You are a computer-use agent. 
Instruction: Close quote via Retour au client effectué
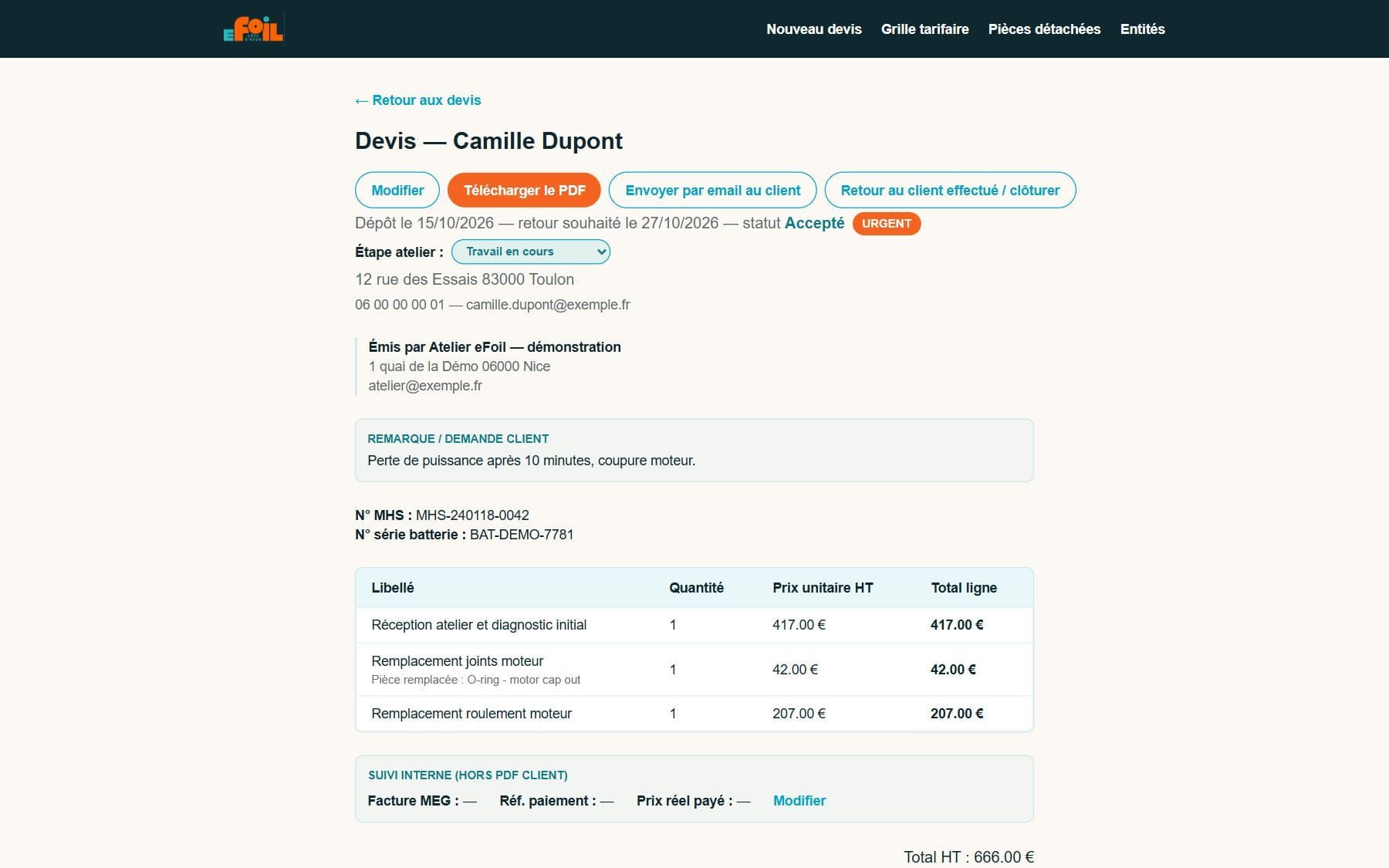click(950, 190)
